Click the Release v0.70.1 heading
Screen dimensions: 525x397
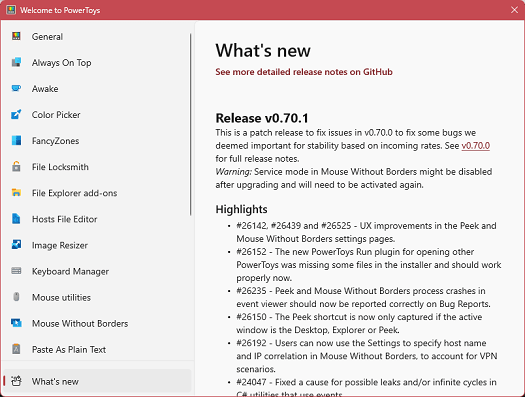[x=262, y=118]
